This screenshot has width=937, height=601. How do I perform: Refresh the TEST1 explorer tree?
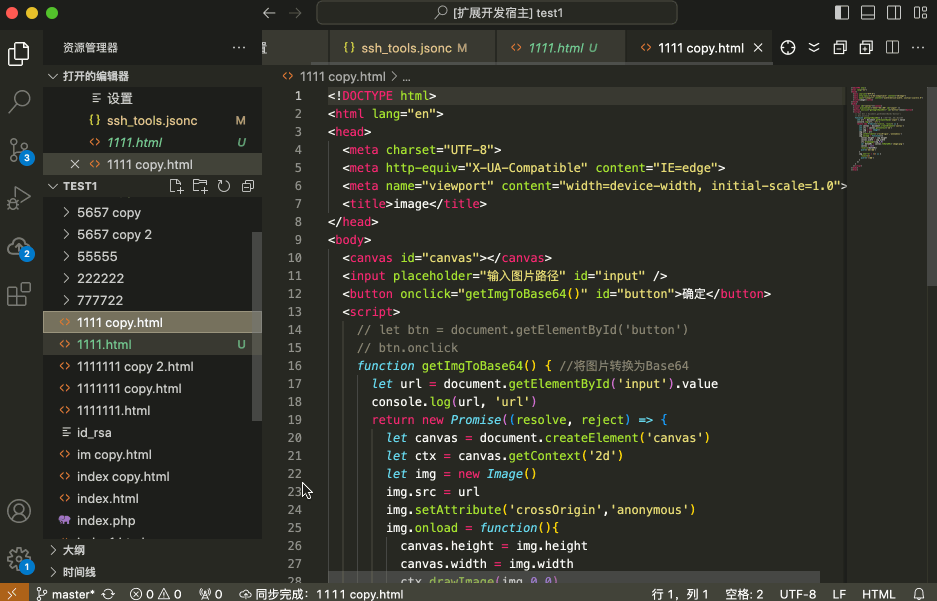(x=224, y=187)
